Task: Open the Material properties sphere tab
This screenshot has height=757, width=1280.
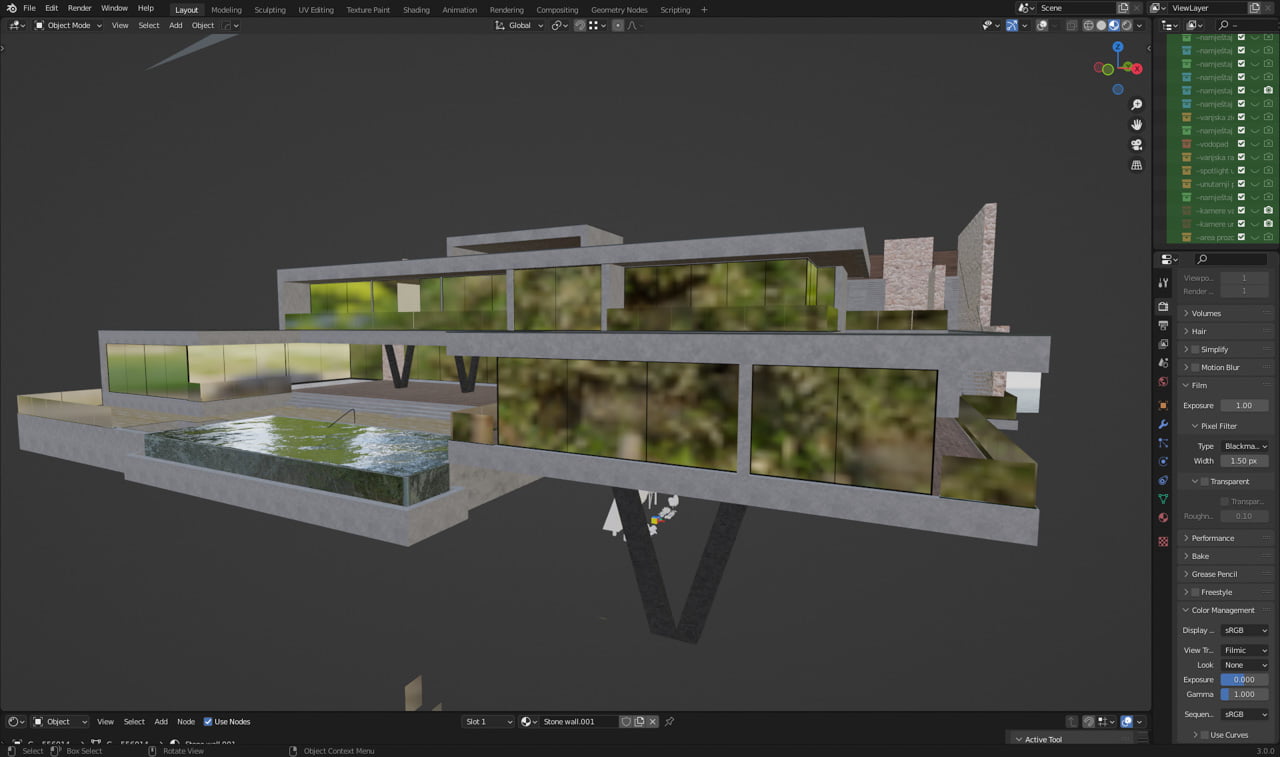Action: point(1163,517)
